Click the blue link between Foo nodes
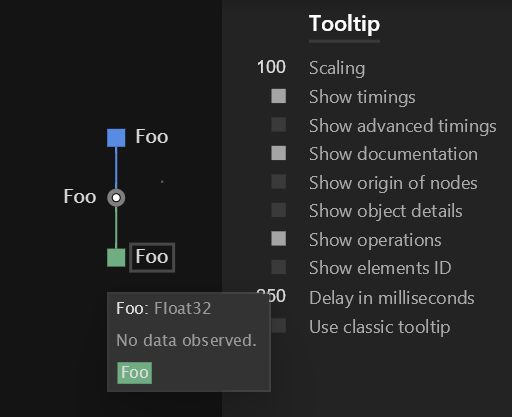This screenshot has width=512, height=417. [x=116, y=168]
